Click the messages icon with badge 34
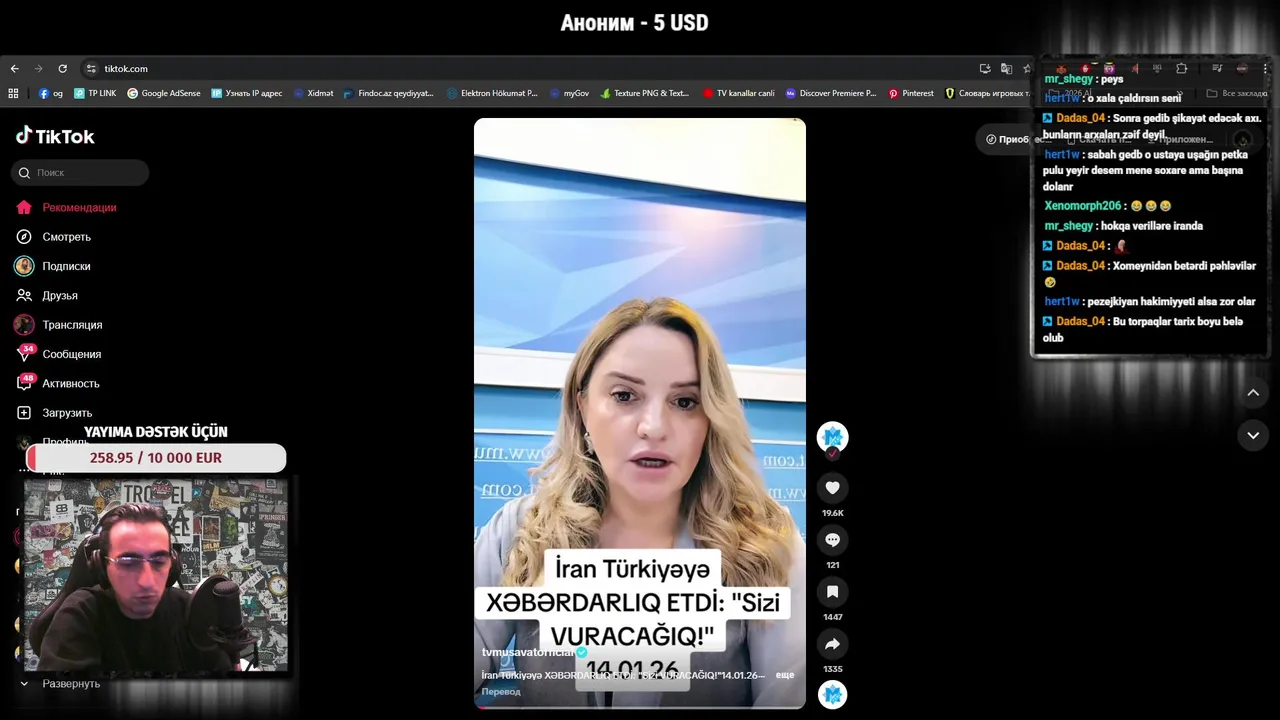Screen dimensions: 1280x720 pos(24,354)
